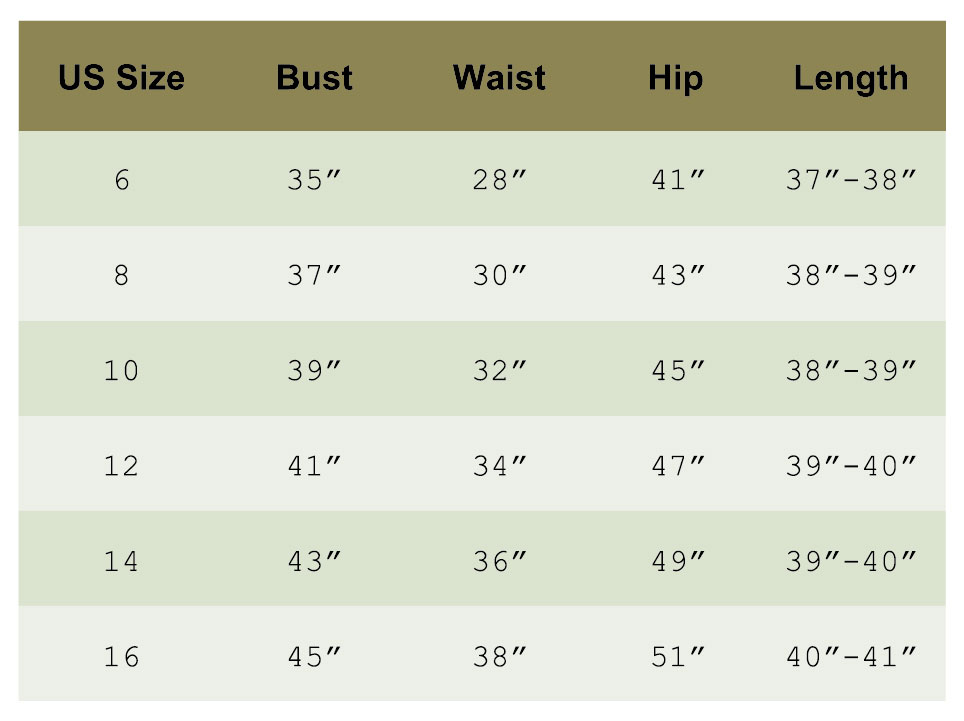Click the Waist column header
The width and height of the screenshot is (964, 721).
(499, 78)
